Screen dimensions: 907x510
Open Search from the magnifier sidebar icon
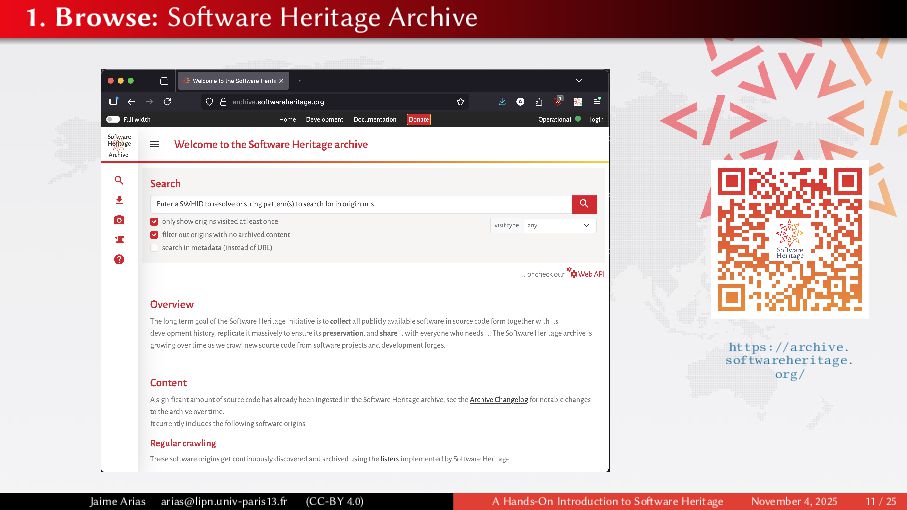[119, 180]
